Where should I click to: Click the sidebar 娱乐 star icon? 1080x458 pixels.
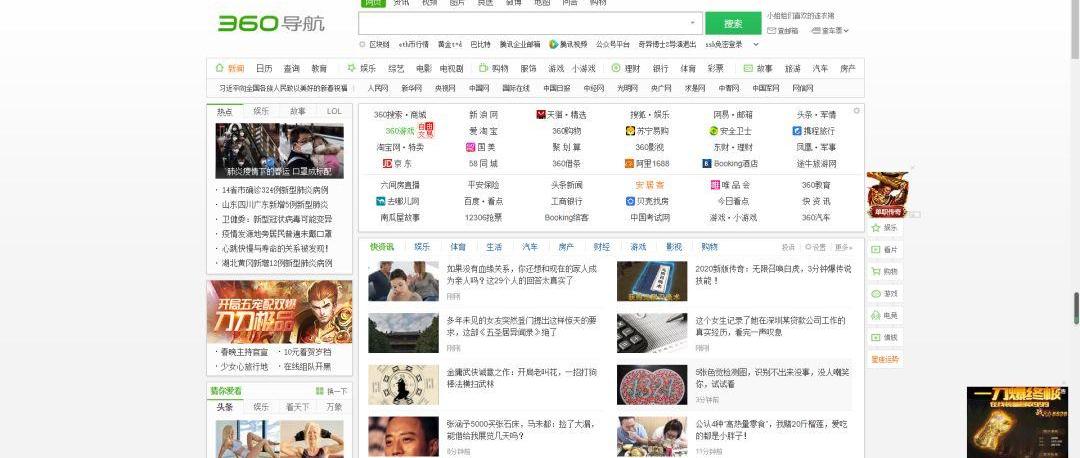click(x=874, y=228)
